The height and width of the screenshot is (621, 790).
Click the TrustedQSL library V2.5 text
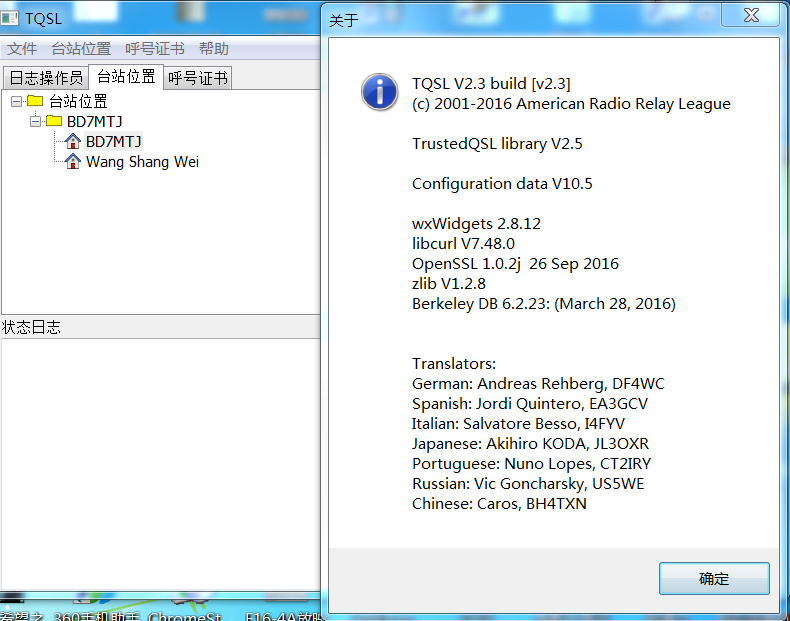point(497,144)
